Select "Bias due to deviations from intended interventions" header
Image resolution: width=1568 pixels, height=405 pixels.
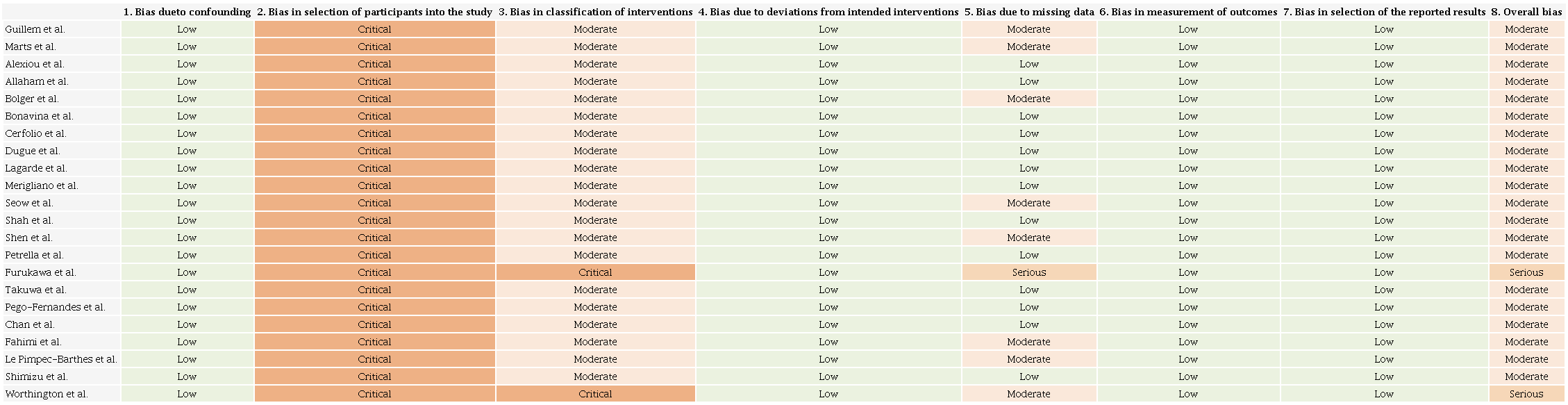(828, 12)
